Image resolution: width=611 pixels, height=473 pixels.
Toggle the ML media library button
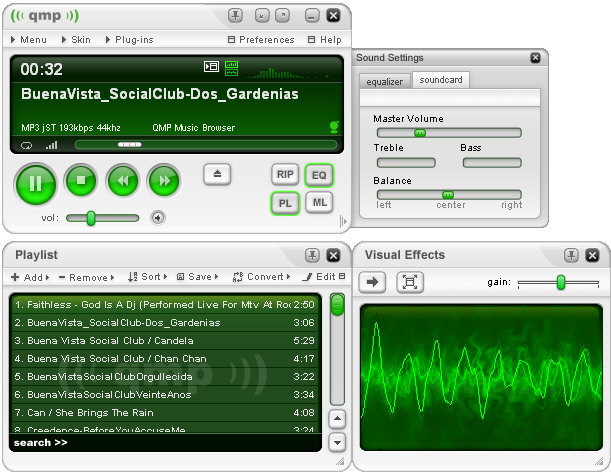click(319, 203)
